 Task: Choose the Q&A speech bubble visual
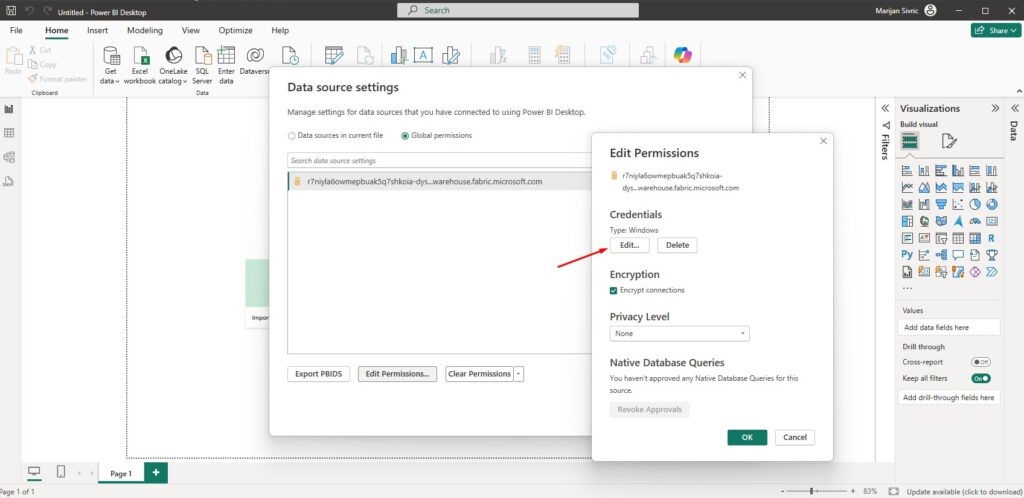pyautogui.click(x=958, y=255)
